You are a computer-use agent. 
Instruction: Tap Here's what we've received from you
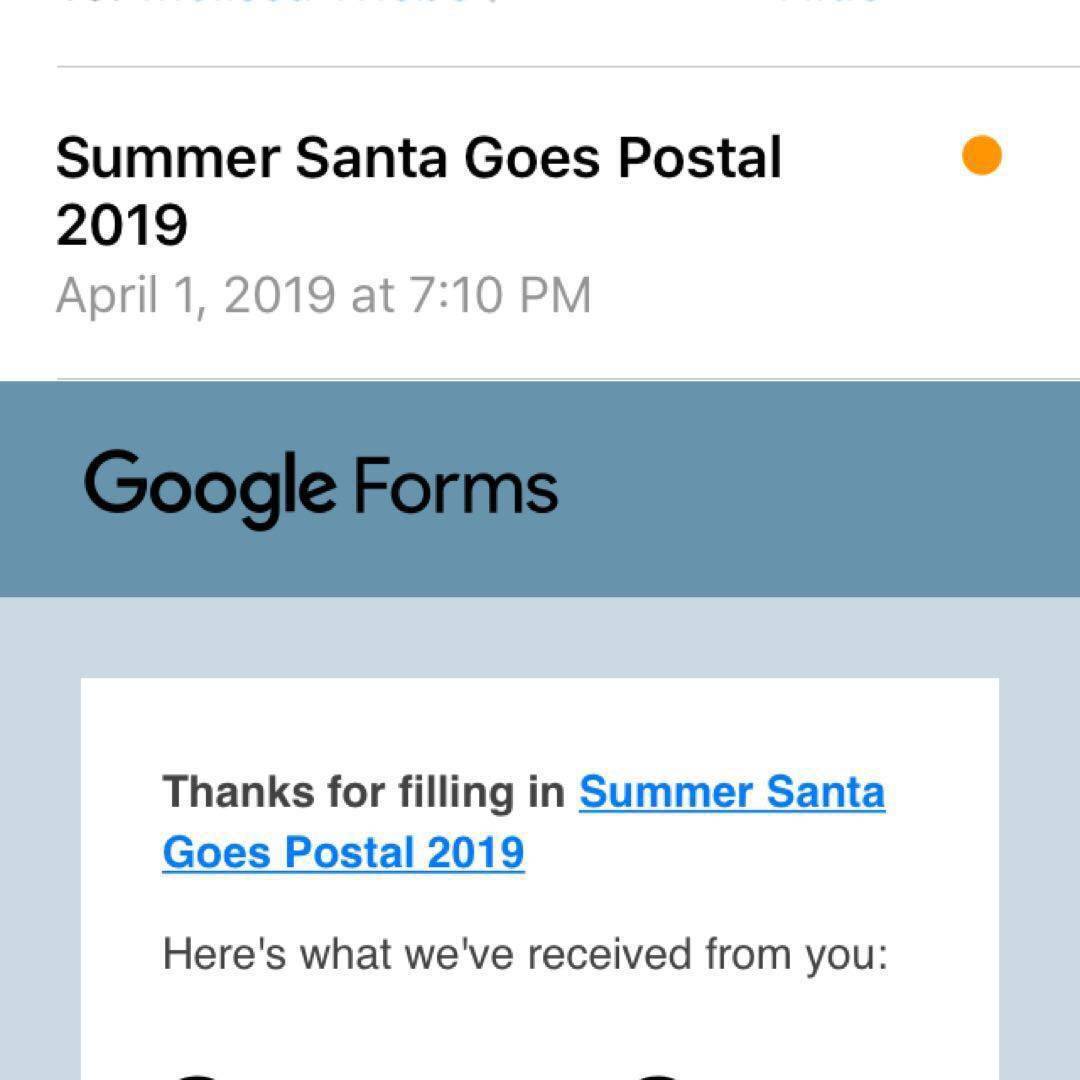pos(525,954)
